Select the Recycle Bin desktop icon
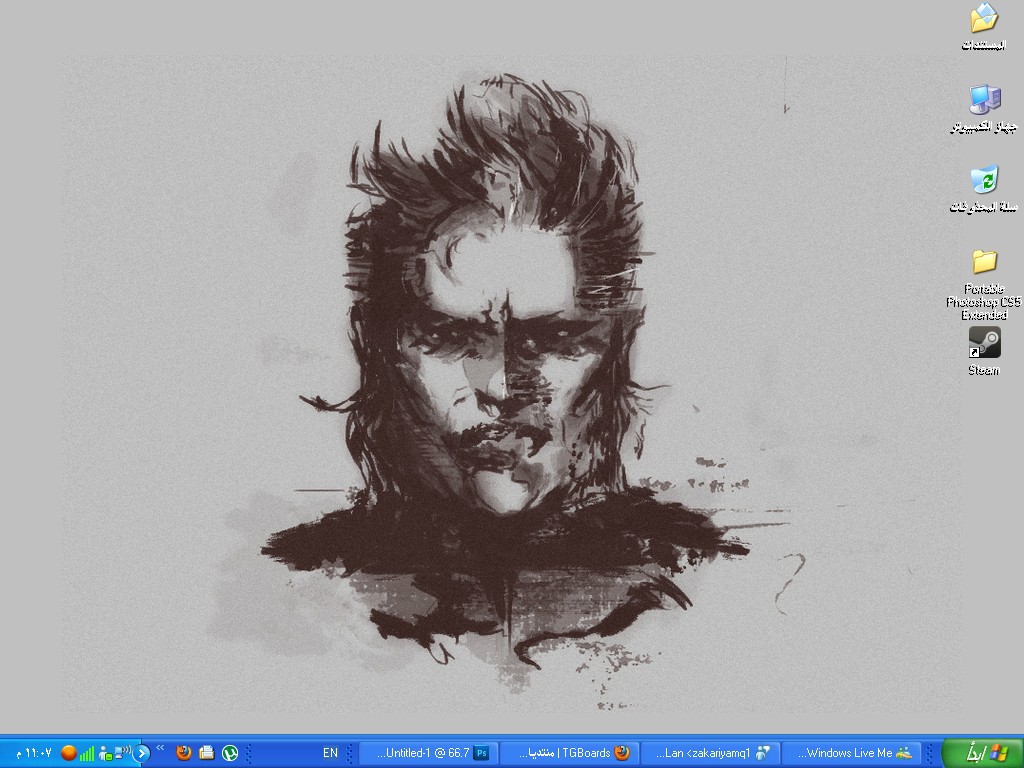The width and height of the screenshot is (1024, 768). pyautogui.click(x=984, y=189)
